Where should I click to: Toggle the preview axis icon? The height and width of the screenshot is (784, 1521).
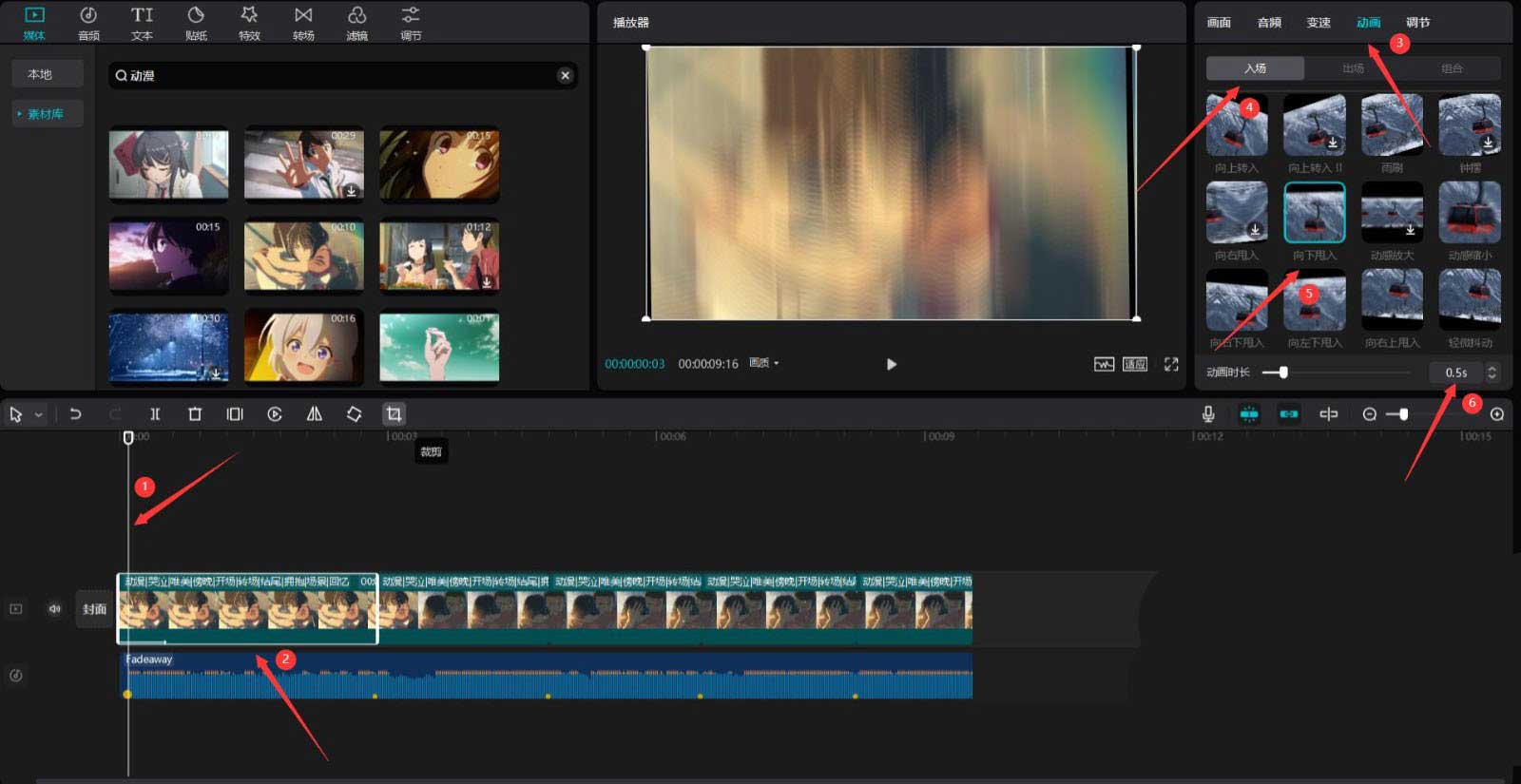click(1329, 414)
